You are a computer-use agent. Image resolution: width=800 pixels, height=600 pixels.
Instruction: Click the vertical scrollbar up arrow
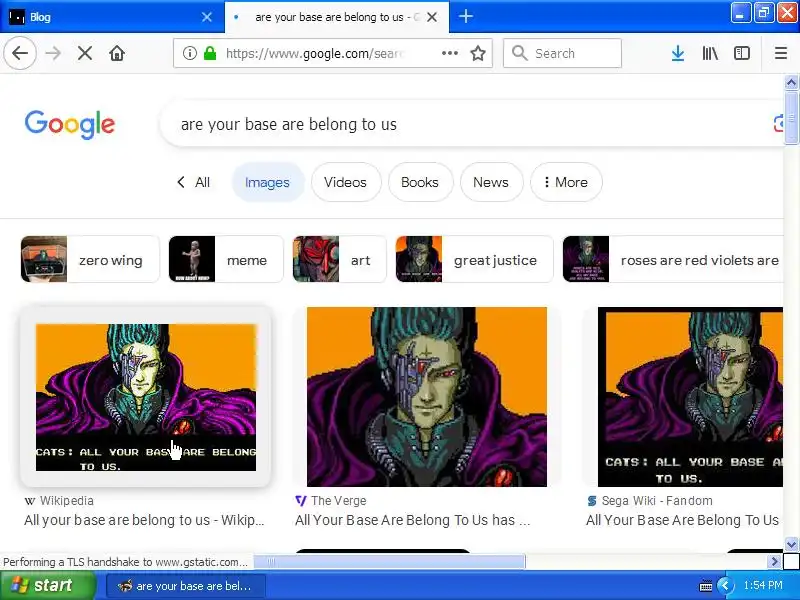point(791,82)
